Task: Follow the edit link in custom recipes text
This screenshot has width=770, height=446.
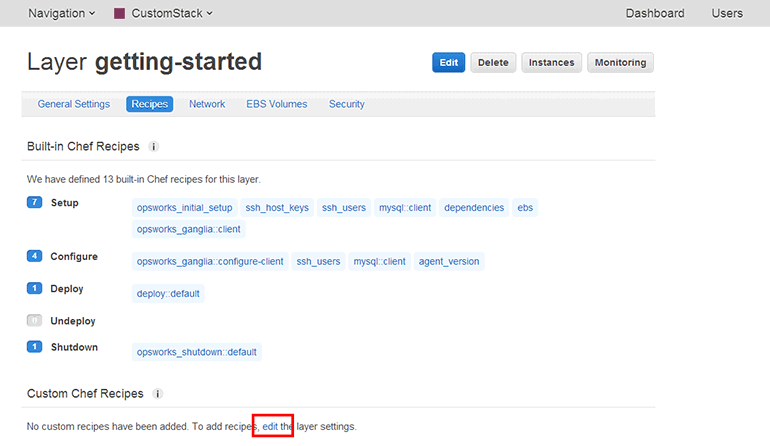Action: (270, 426)
